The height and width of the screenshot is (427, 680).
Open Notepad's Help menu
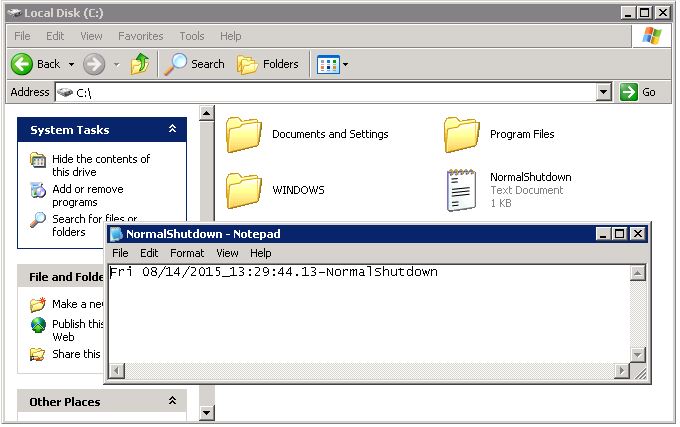tap(261, 253)
